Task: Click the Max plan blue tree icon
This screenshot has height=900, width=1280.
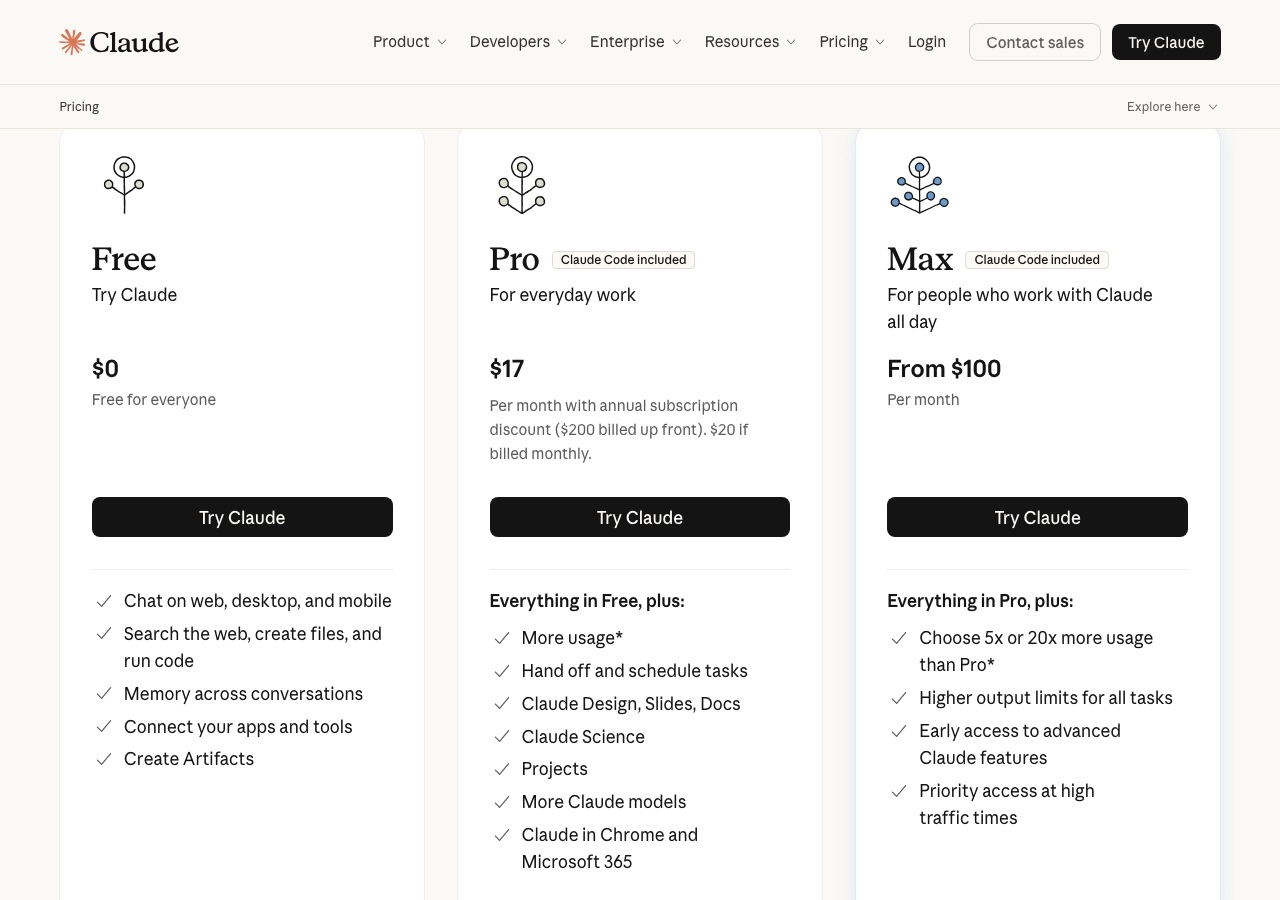Action: tap(919, 185)
